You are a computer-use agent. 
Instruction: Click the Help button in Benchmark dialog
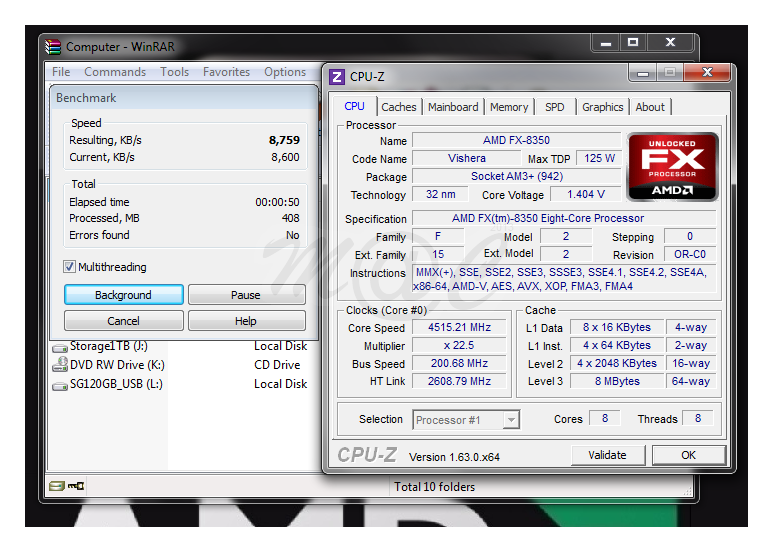point(246,321)
